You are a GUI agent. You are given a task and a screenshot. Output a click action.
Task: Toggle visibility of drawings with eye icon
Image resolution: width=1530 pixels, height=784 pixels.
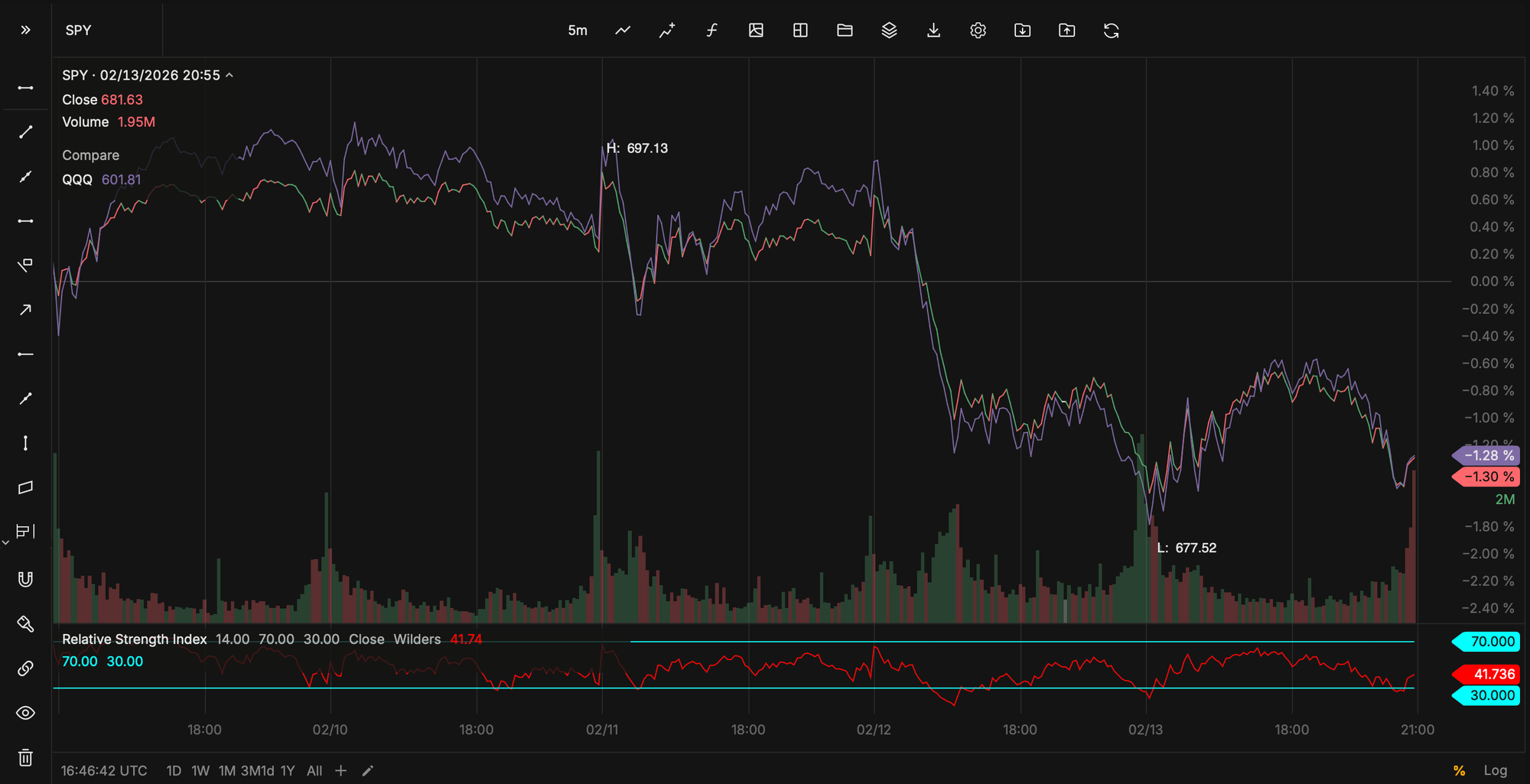pos(25,713)
